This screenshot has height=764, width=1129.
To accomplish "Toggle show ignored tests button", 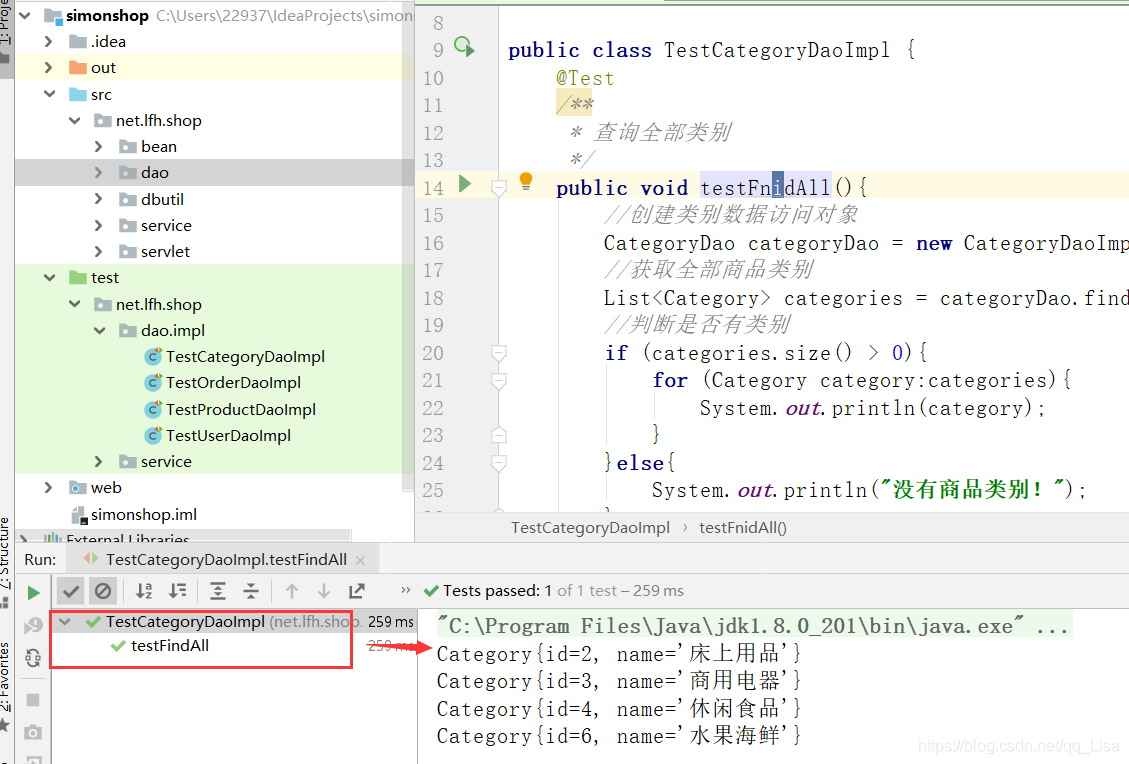I will pos(103,592).
